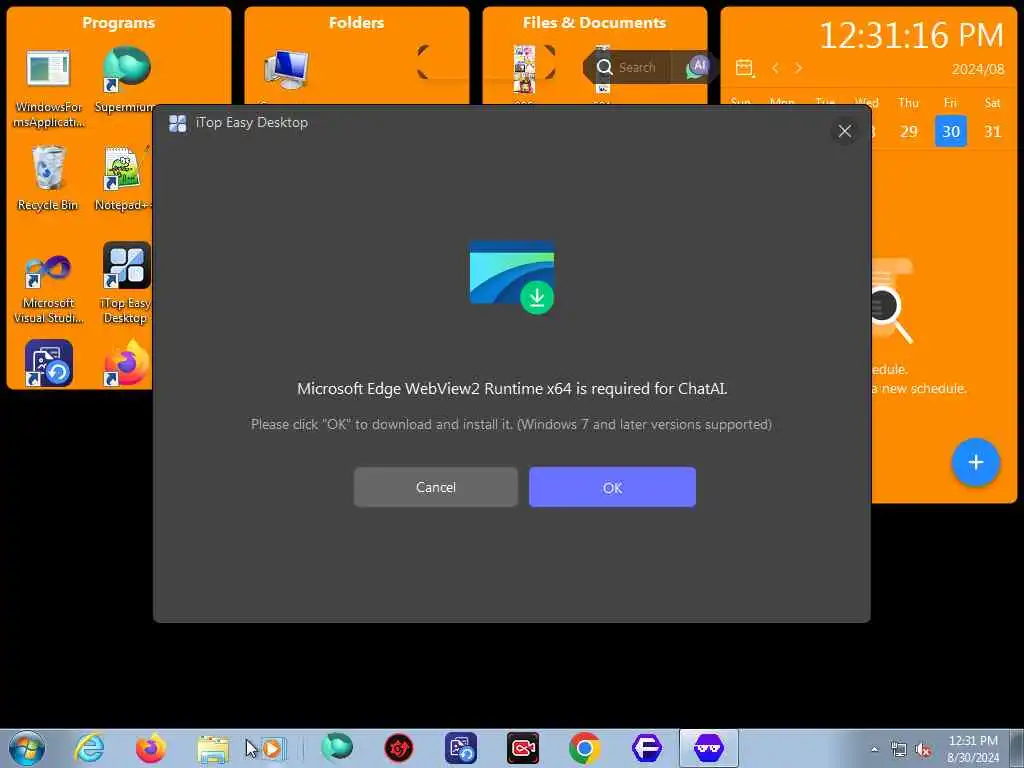The image size is (1024, 768).
Task: Select Thursday 29 in the calendar
Action: [x=908, y=131]
